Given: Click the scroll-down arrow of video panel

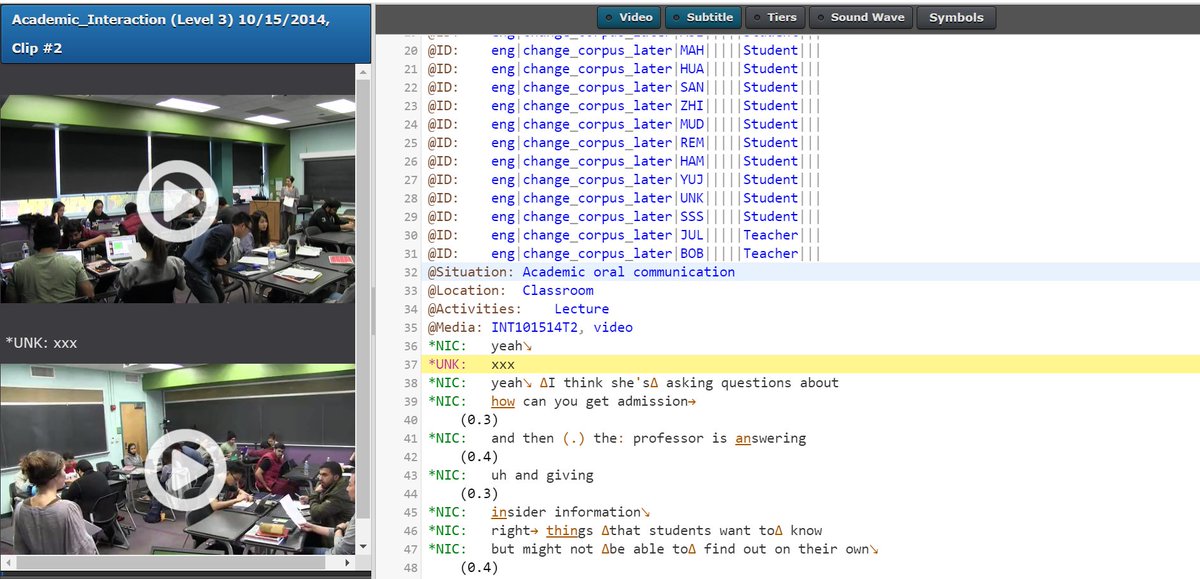Looking at the screenshot, I should [364, 548].
